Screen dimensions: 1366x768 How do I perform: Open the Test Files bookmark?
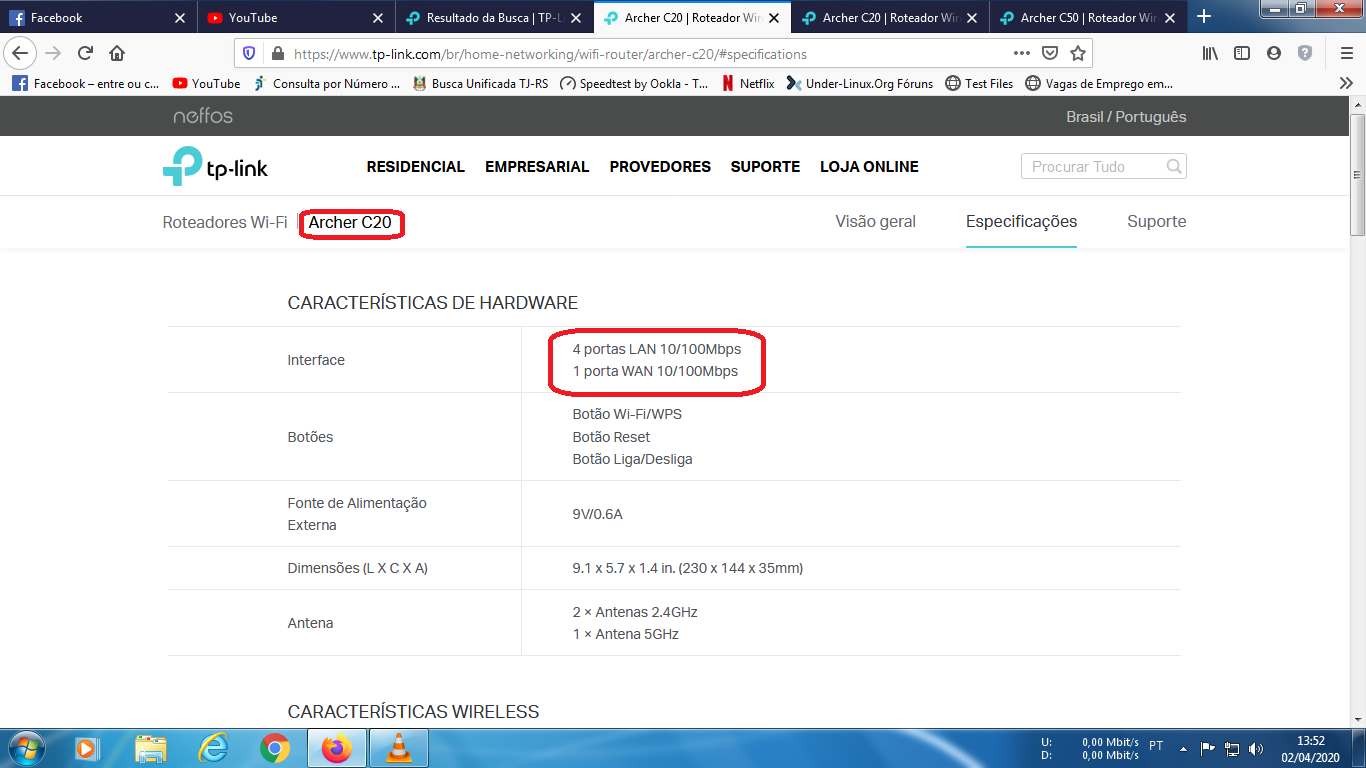click(x=979, y=84)
